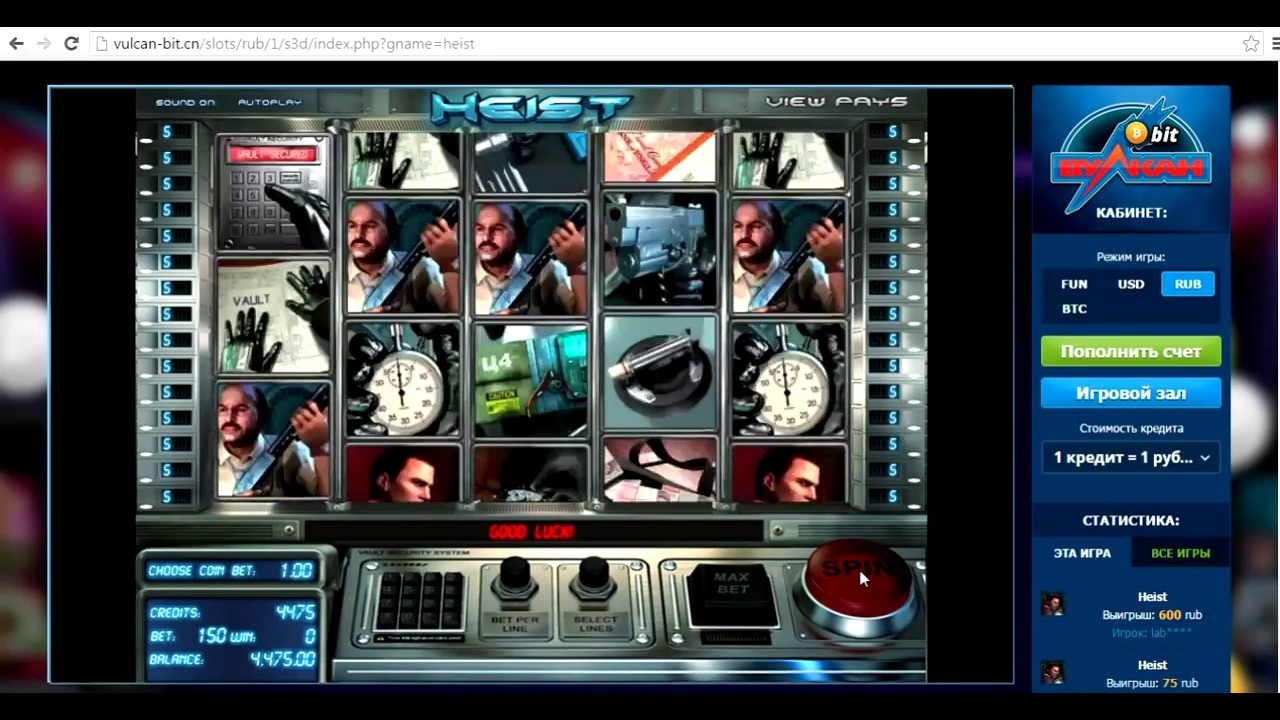Viewport: 1280px width, 720px height.
Task: Click the green Пополнить счет button
Action: click(x=1131, y=352)
